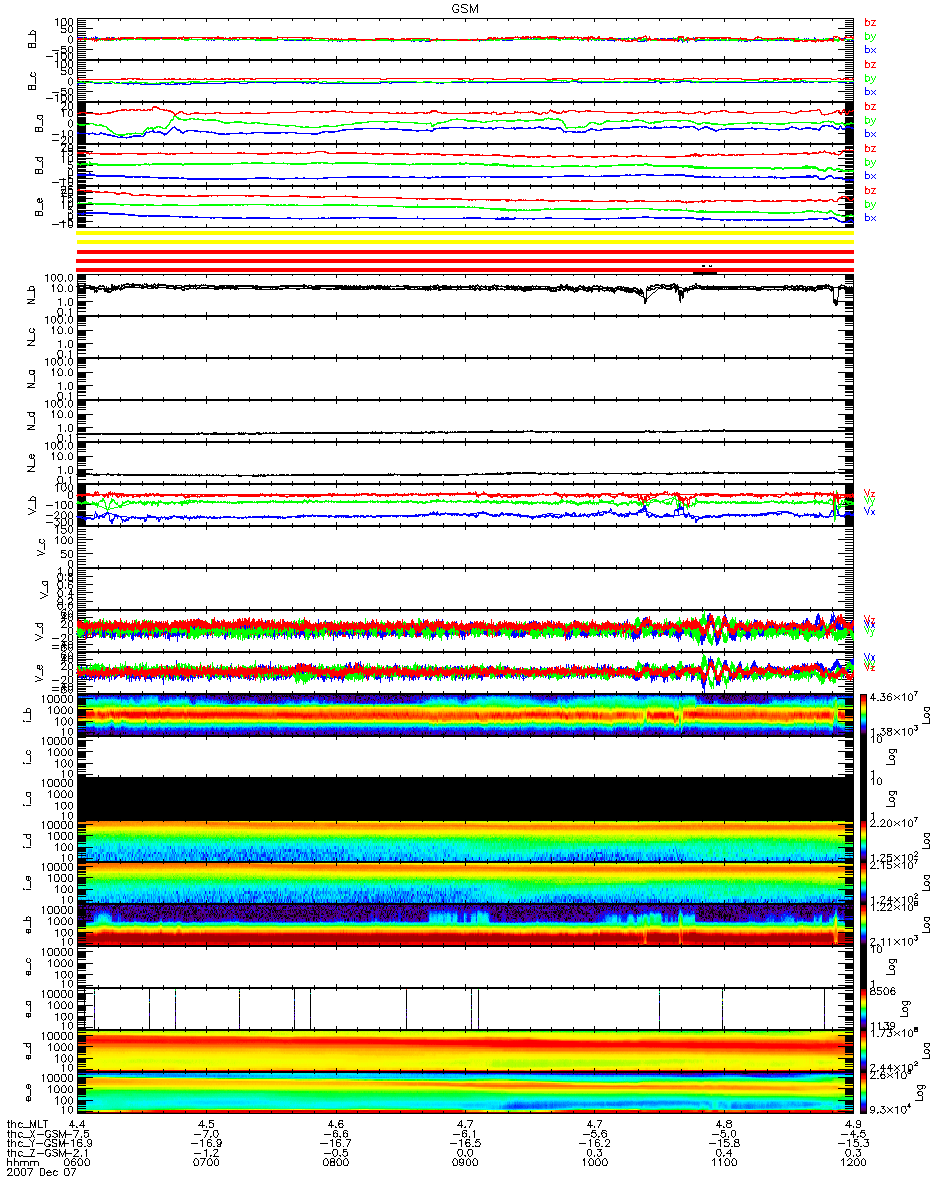
Task: Click the red Vz legend of V_b panel
Action: (x=869, y=492)
